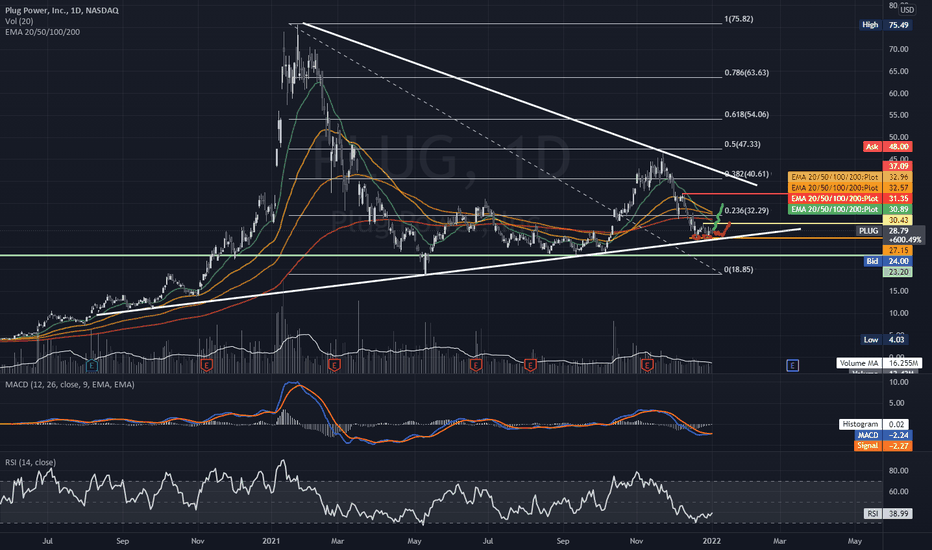Click the orange 27.15 price label
Viewport: 932px width, 550px height.
898,250
